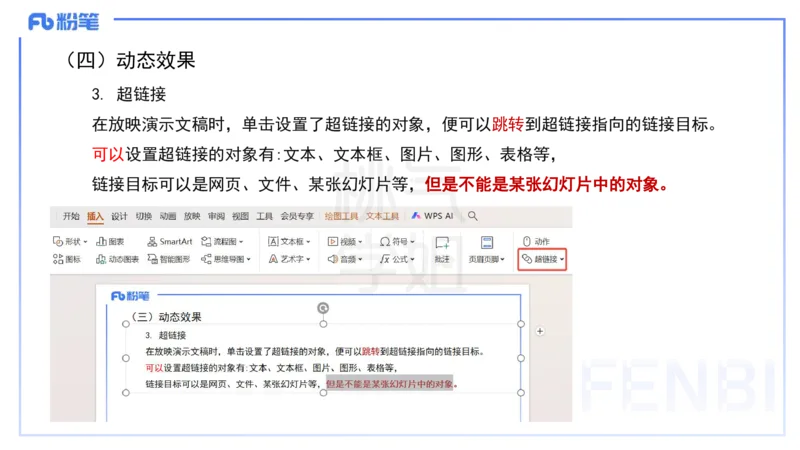Image resolution: width=800 pixels, height=450 pixels.
Task: Open the 工具 tab
Action: pyautogui.click(x=264, y=216)
